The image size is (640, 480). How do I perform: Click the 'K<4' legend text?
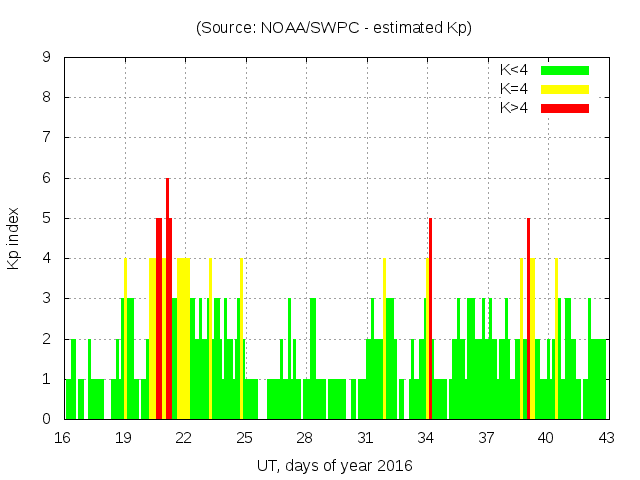pyautogui.click(x=515, y=70)
